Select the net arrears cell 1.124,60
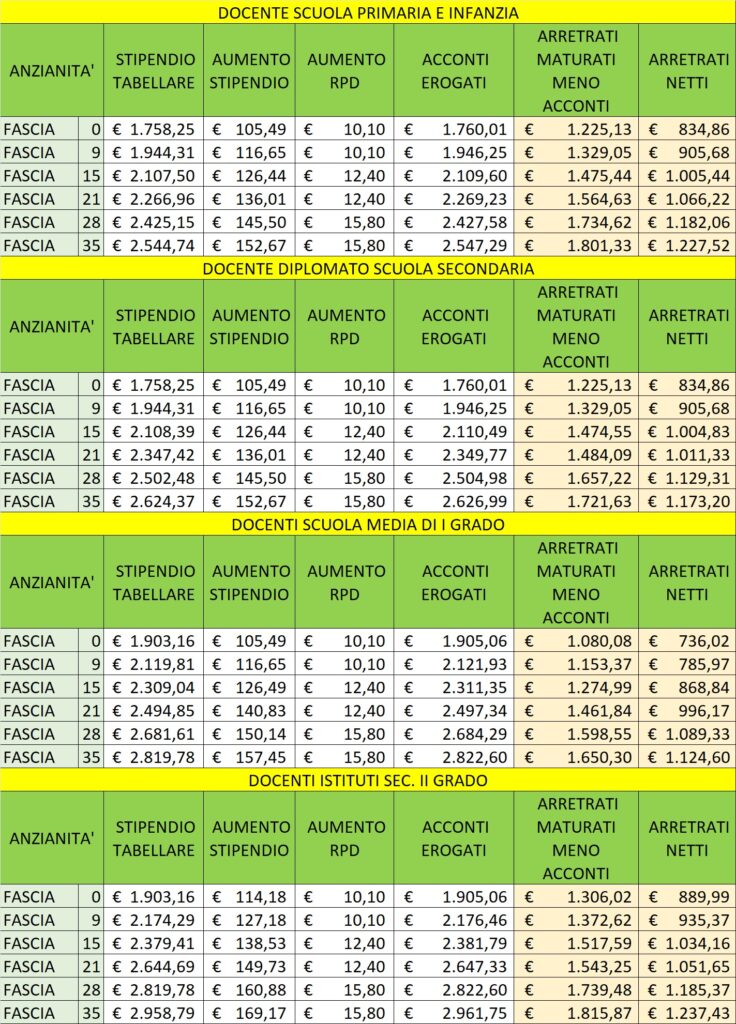The height and width of the screenshot is (1024, 736). coord(687,758)
